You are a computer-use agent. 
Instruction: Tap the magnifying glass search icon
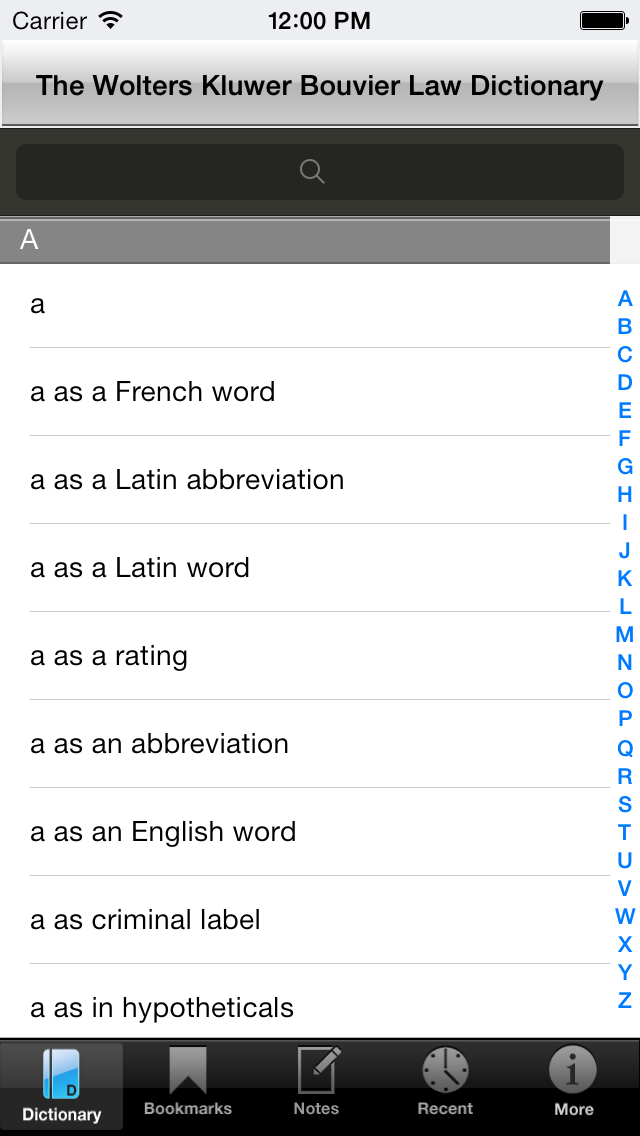coord(312,172)
